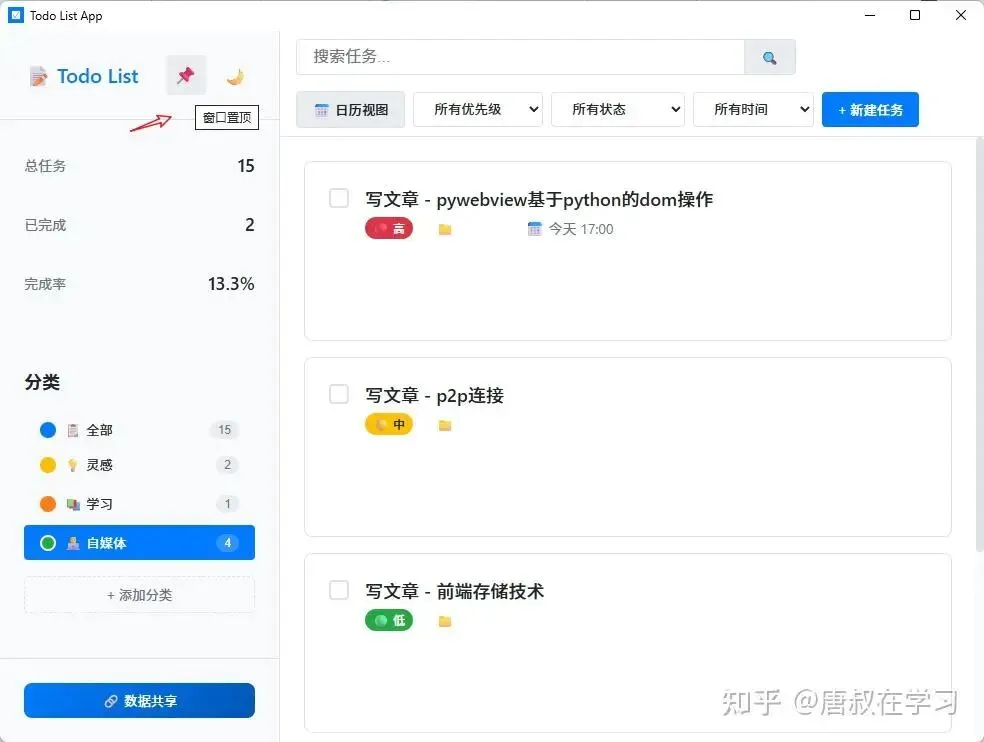Screen dimensions: 984x742
Task: Create a task with 新建任务
Action: click(x=870, y=110)
